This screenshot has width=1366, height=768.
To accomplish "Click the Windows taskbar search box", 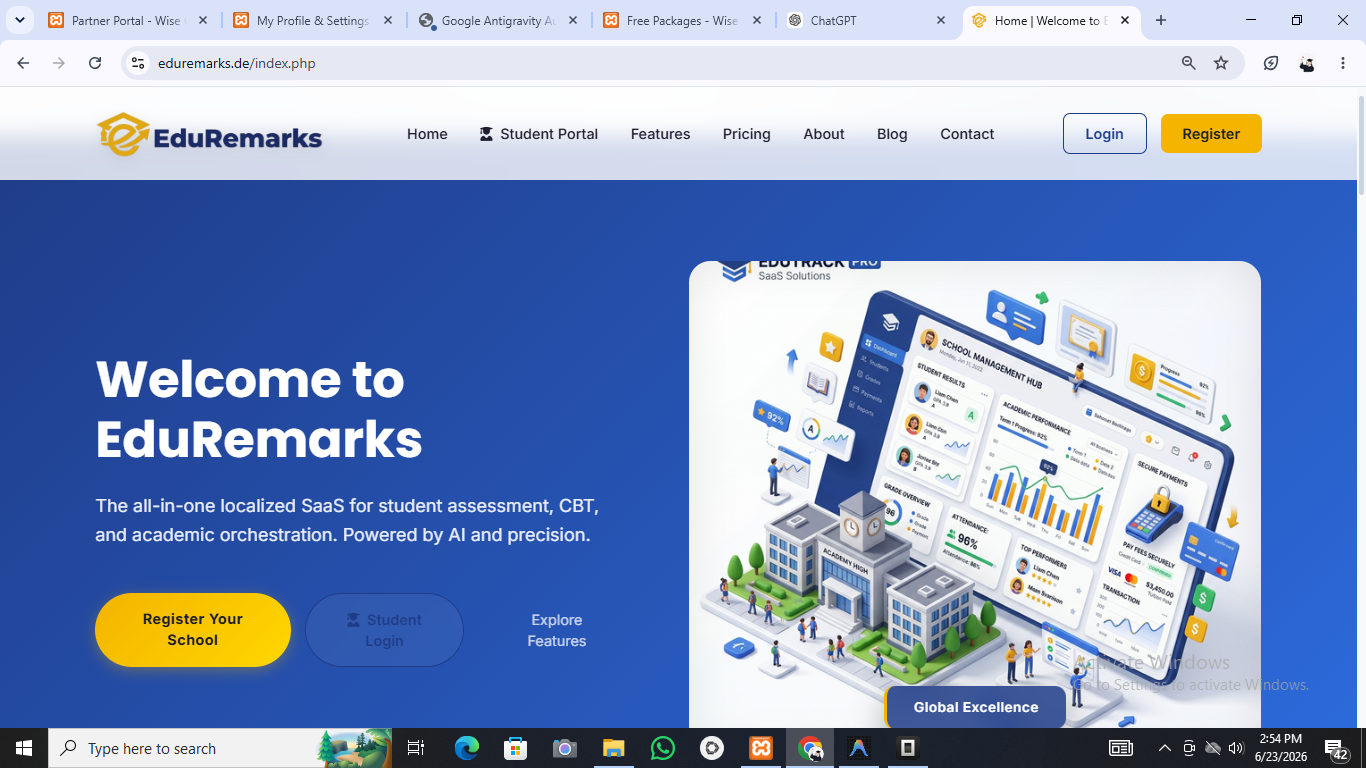I will pos(220,748).
